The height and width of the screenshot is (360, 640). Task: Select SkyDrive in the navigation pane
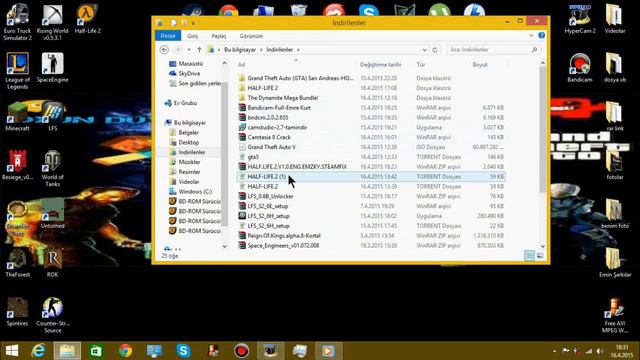click(189, 73)
